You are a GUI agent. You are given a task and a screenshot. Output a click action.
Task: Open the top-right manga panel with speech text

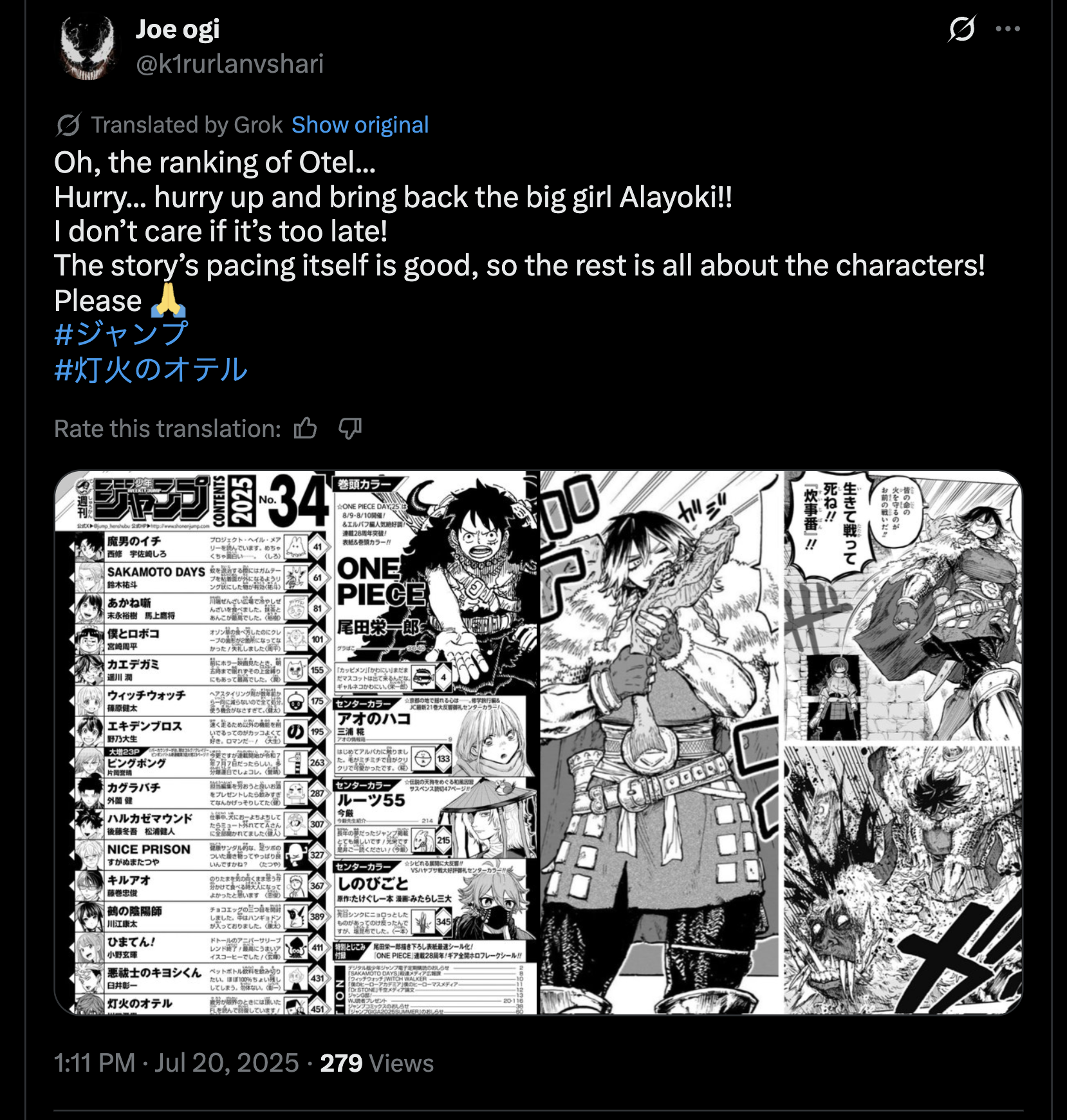tap(903, 606)
